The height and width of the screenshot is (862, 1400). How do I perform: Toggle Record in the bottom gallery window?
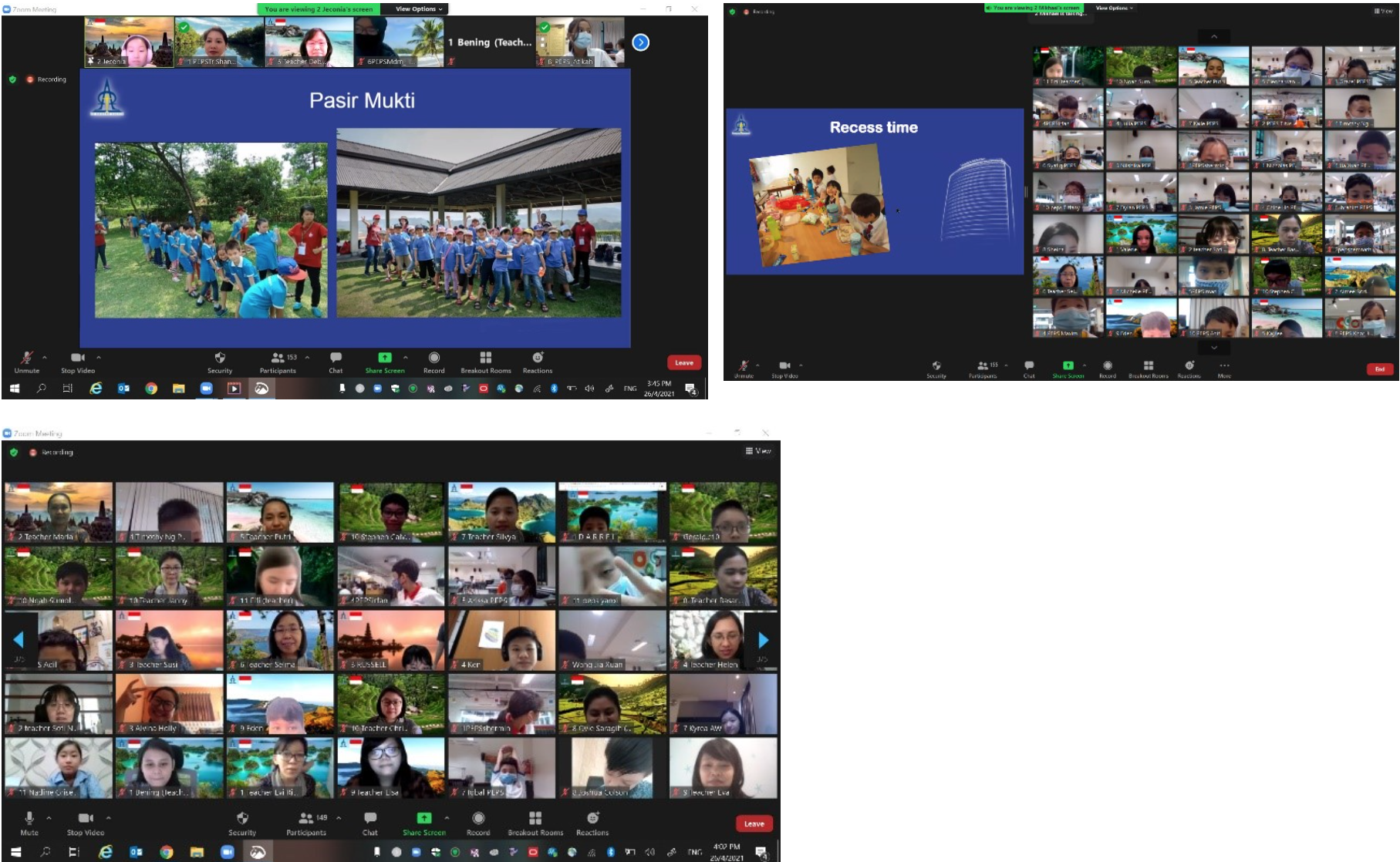tap(478, 823)
